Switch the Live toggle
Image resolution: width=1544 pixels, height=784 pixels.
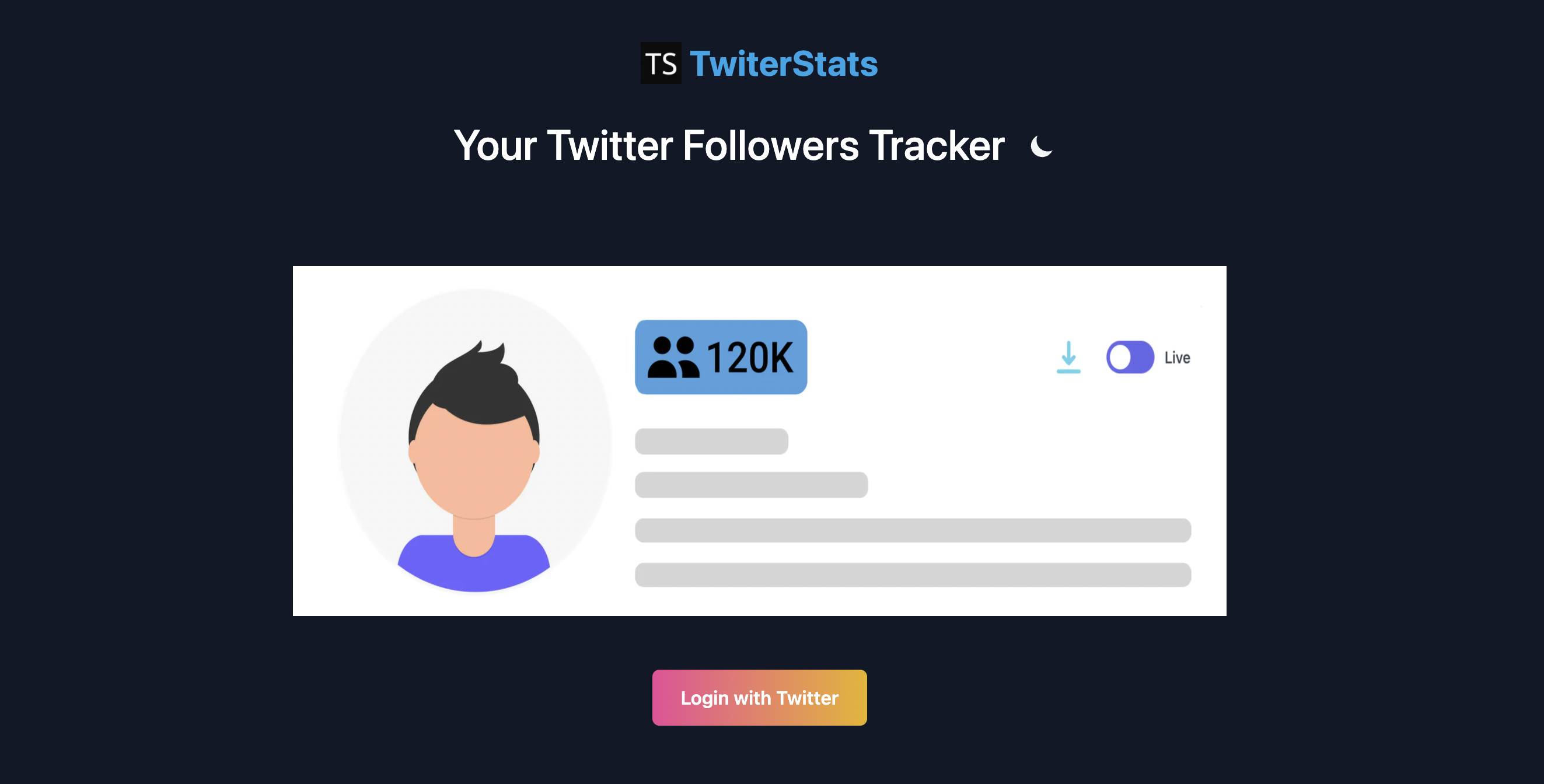tap(1130, 357)
